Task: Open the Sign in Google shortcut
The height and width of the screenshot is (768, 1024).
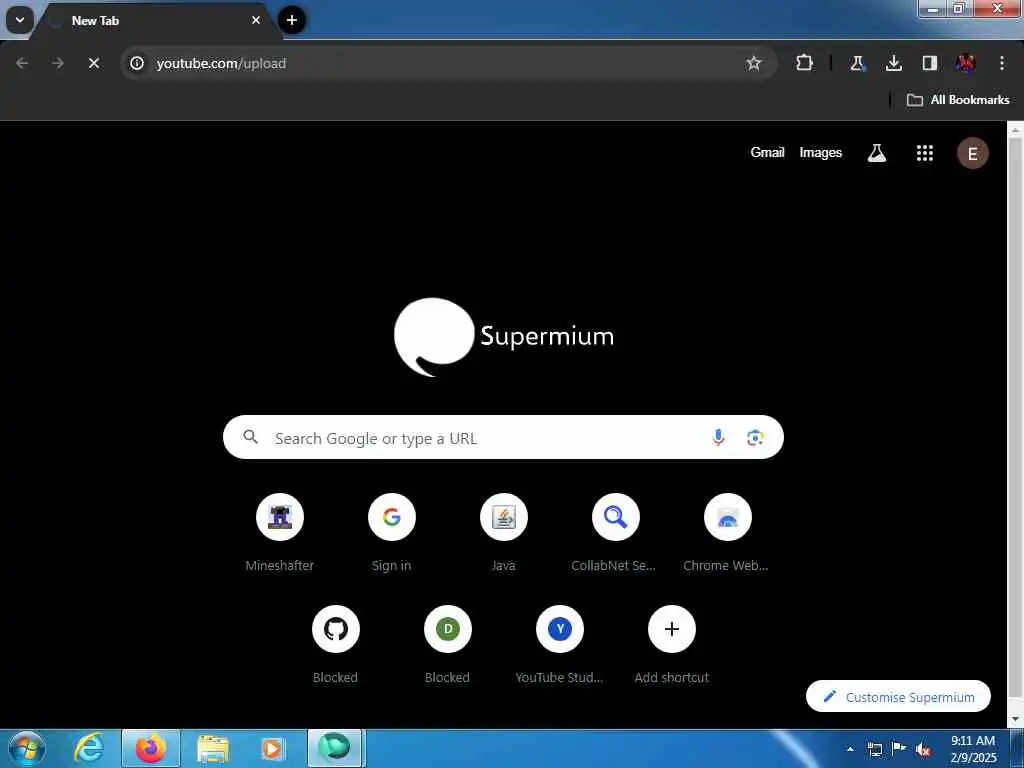Action: click(392, 534)
